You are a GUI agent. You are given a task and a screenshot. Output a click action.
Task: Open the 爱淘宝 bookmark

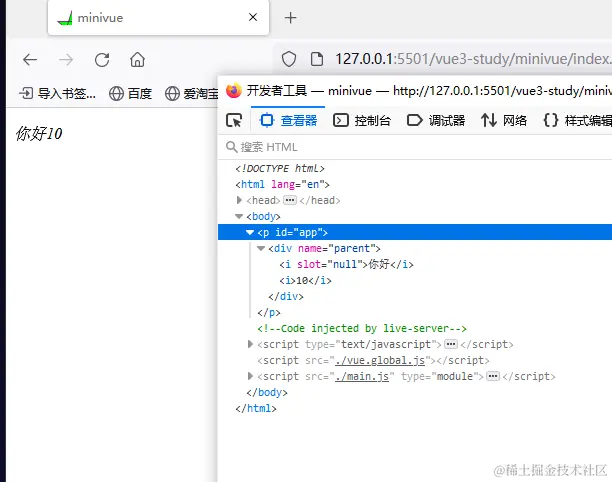tap(191, 93)
